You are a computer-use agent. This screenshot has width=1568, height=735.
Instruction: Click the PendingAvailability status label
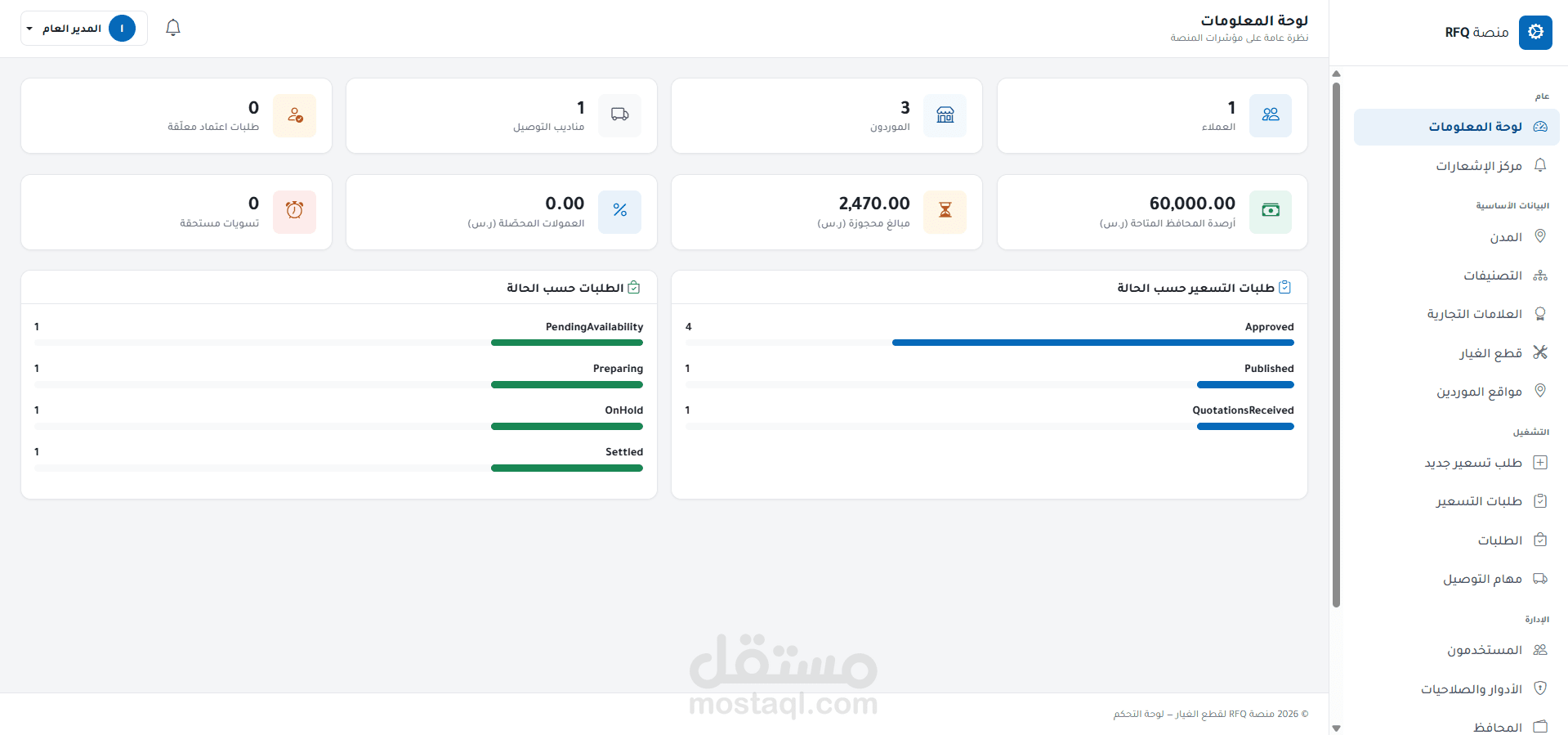(x=594, y=327)
